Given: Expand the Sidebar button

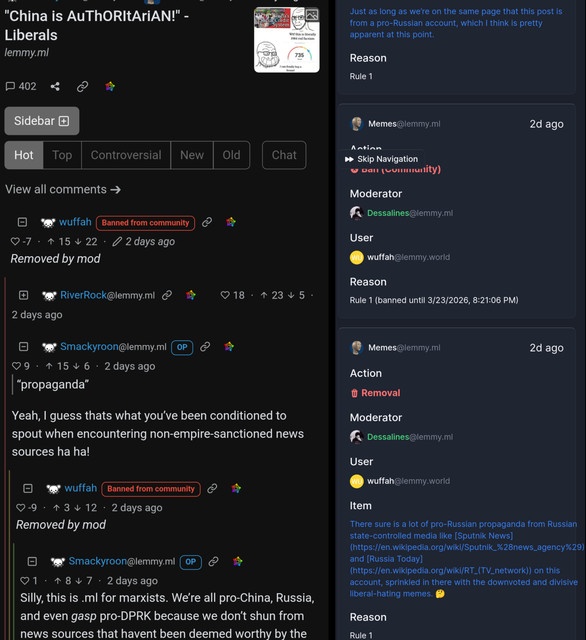Looking at the screenshot, I should 42,121.
